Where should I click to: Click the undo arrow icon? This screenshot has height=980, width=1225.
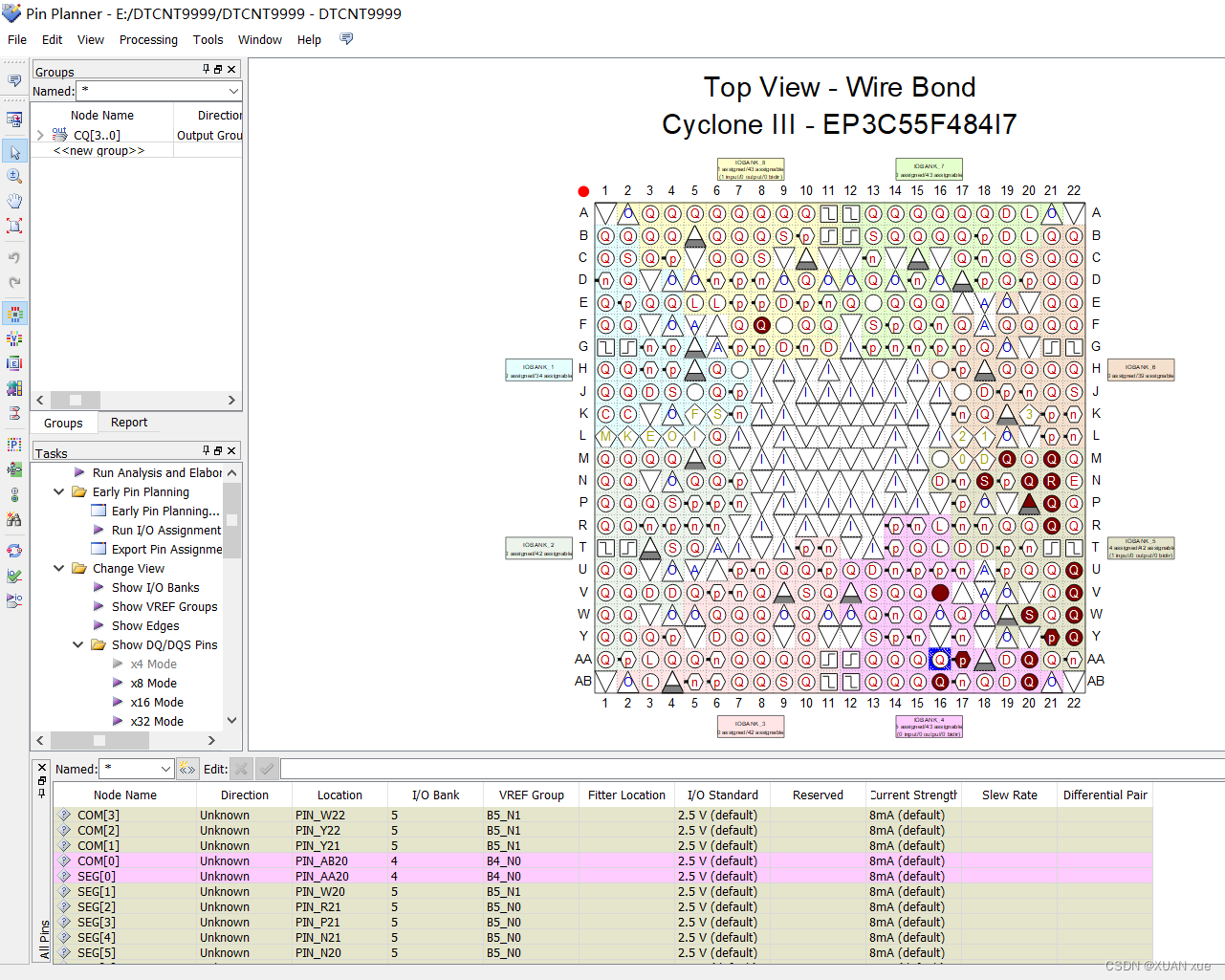[14, 257]
